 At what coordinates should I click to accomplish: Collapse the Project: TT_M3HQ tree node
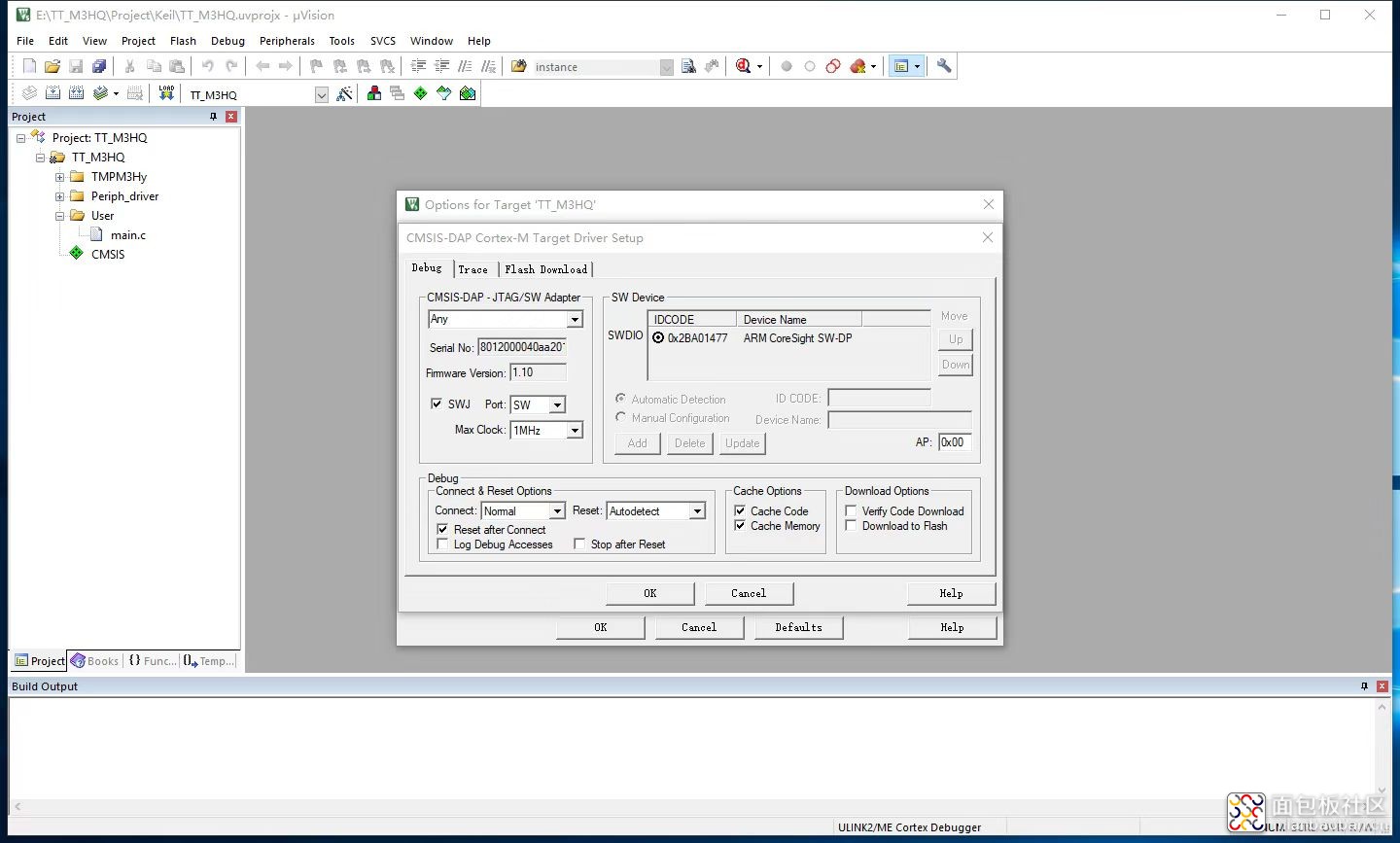click(x=20, y=138)
